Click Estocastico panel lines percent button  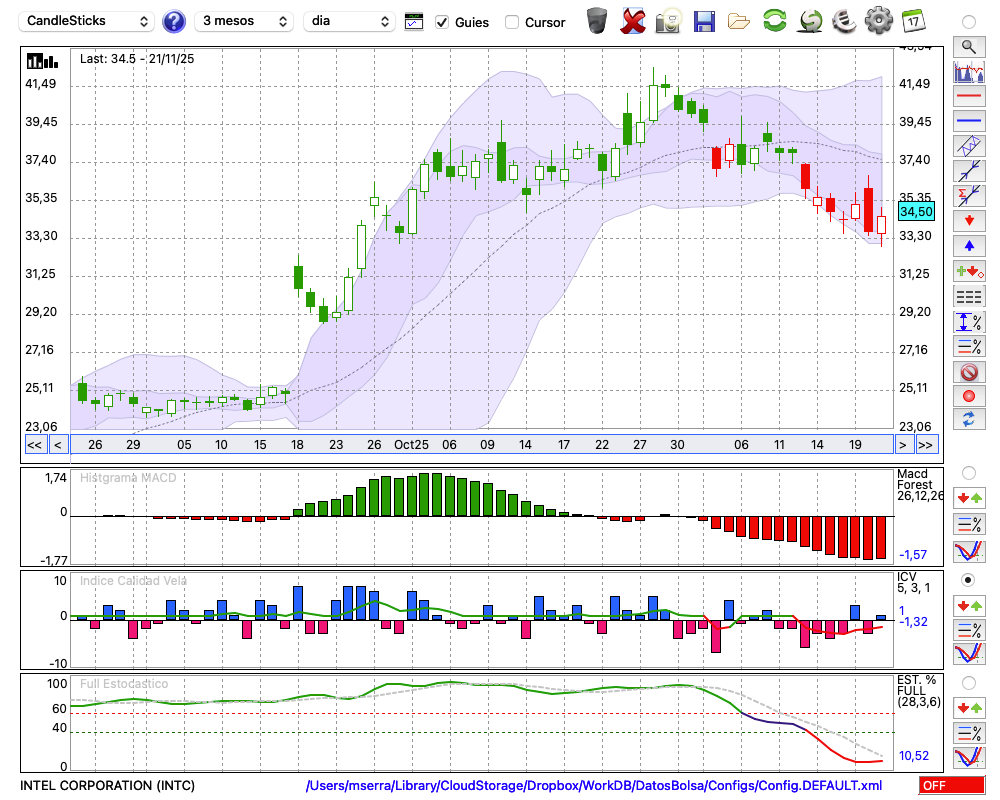click(969, 733)
